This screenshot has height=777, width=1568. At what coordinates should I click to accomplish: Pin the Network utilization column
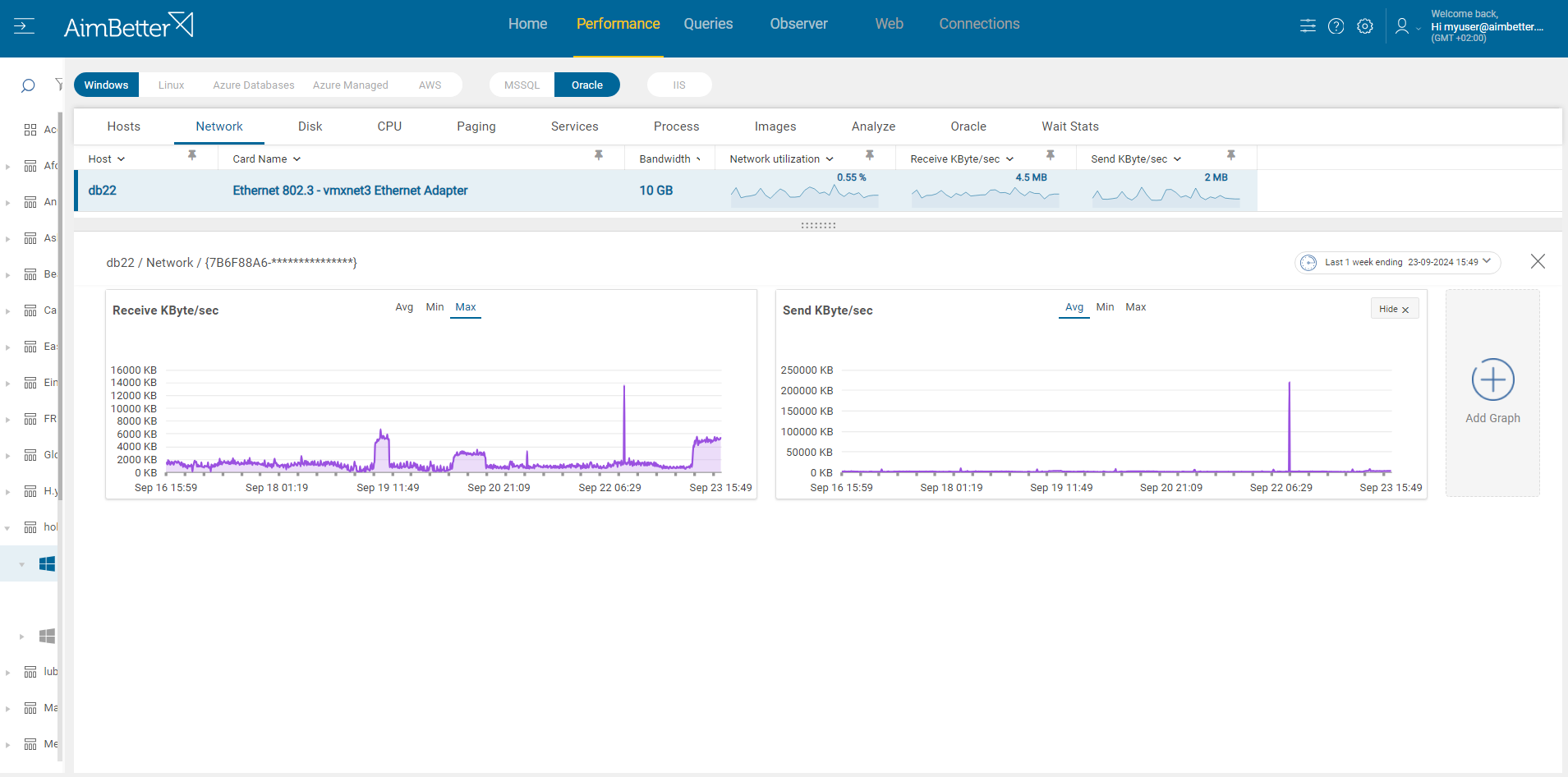tap(870, 155)
